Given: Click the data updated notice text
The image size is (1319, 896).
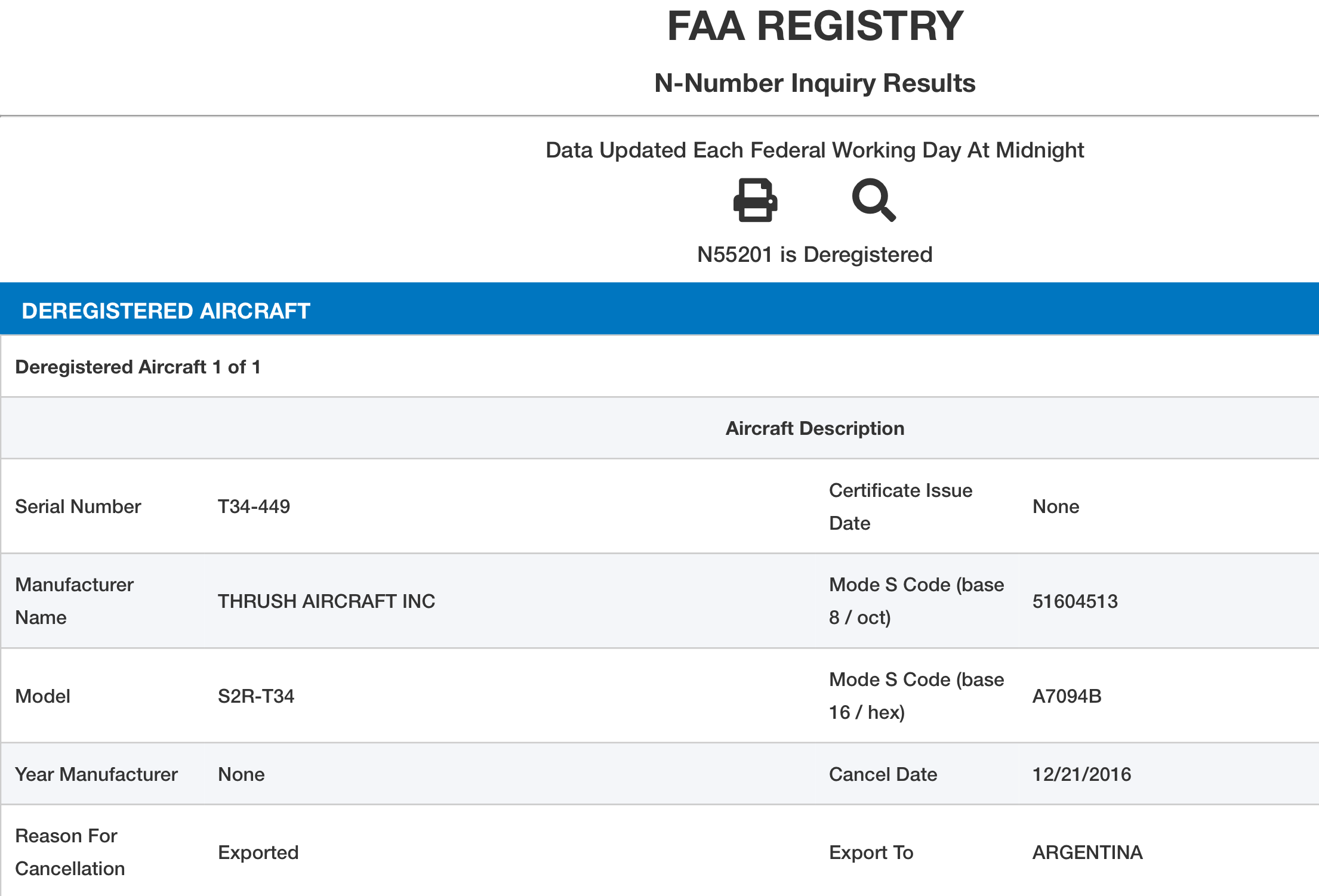Looking at the screenshot, I should tap(815, 150).
